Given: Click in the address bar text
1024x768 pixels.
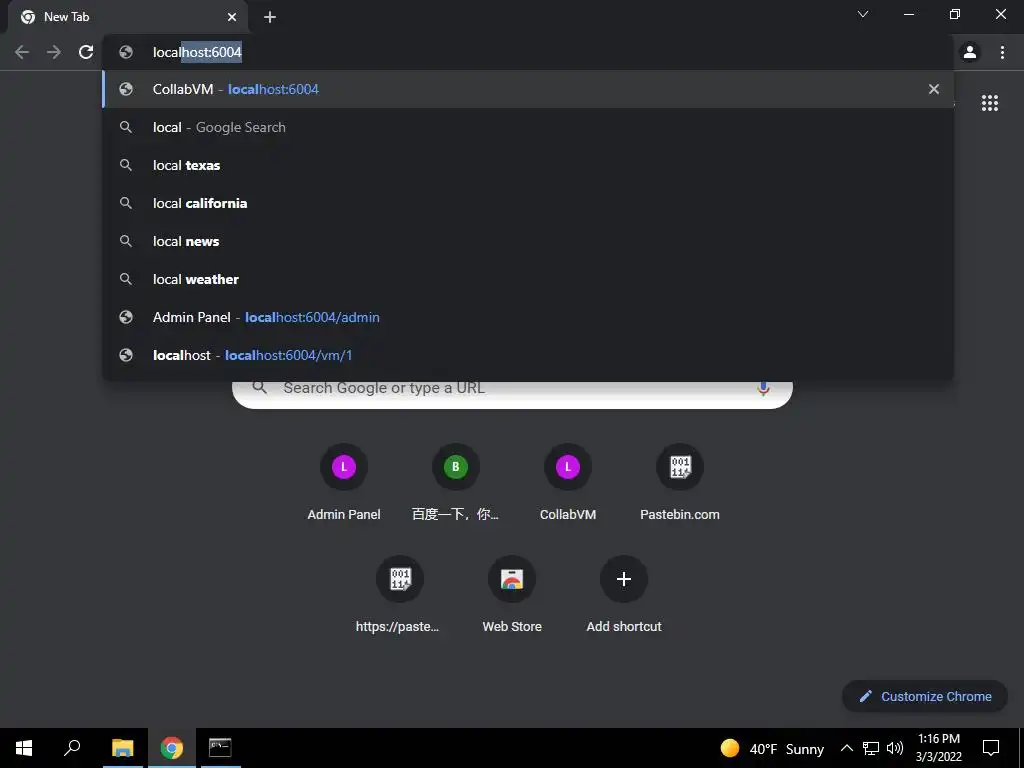Looking at the screenshot, I should coord(197,52).
